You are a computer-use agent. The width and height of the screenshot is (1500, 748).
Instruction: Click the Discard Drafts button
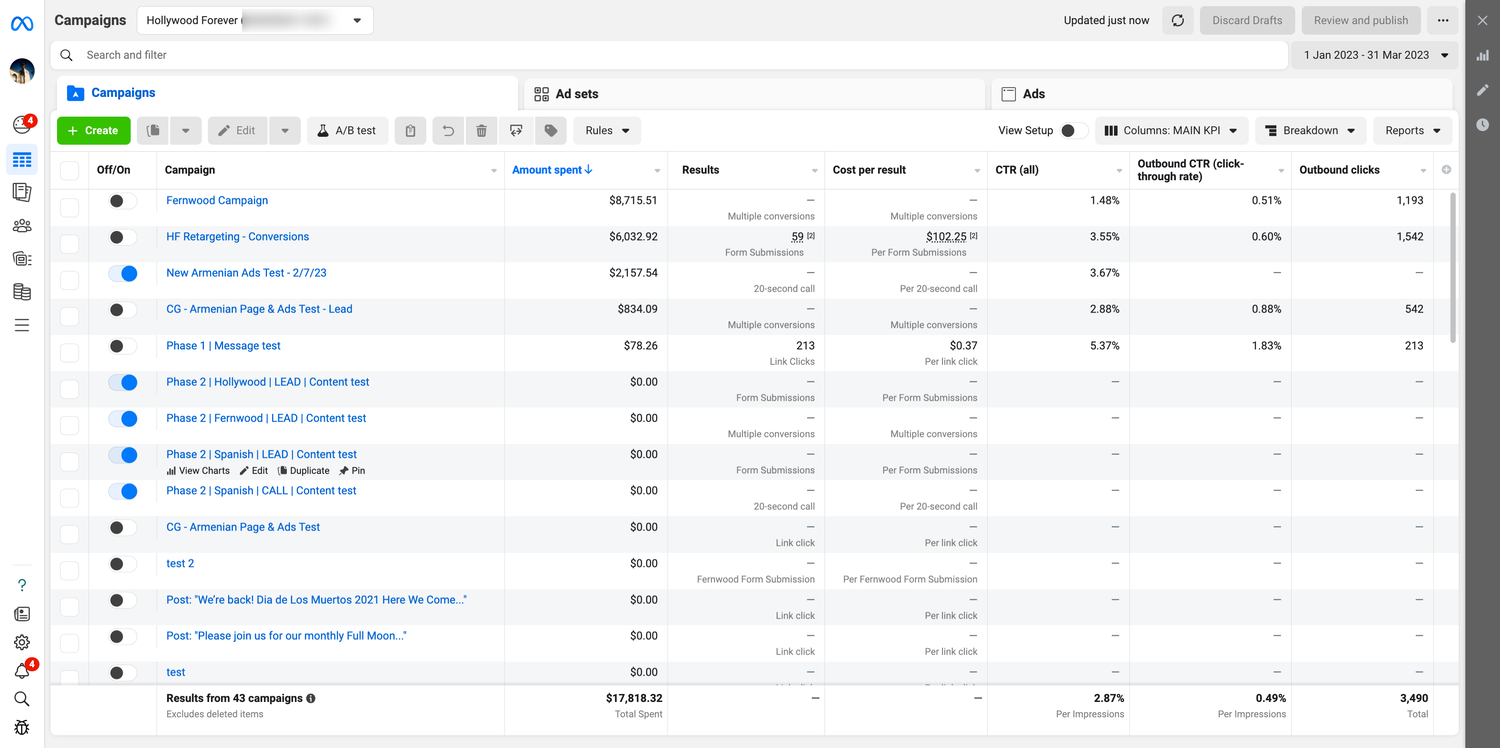pos(1247,20)
